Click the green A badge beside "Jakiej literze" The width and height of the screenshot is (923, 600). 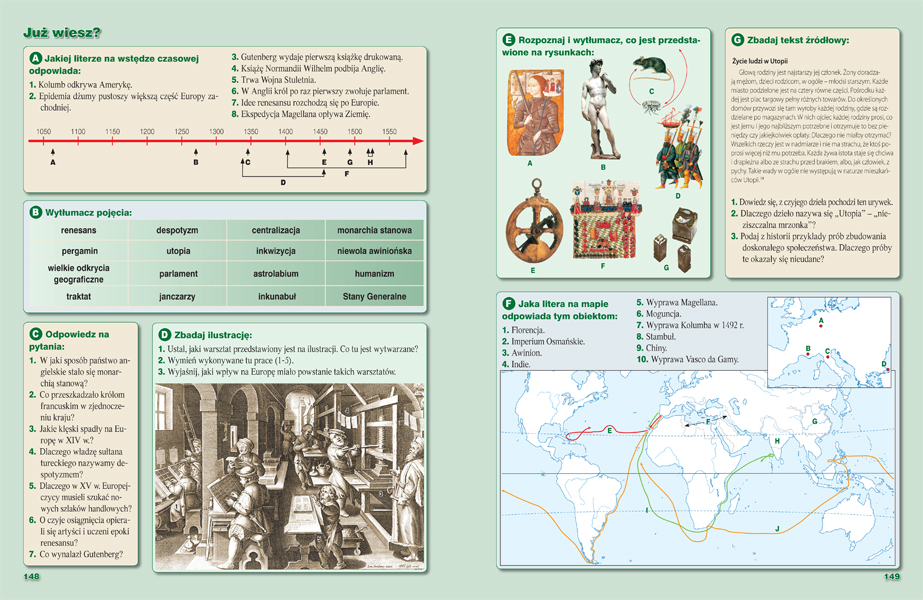pyautogui.click(x=35, y=58)
